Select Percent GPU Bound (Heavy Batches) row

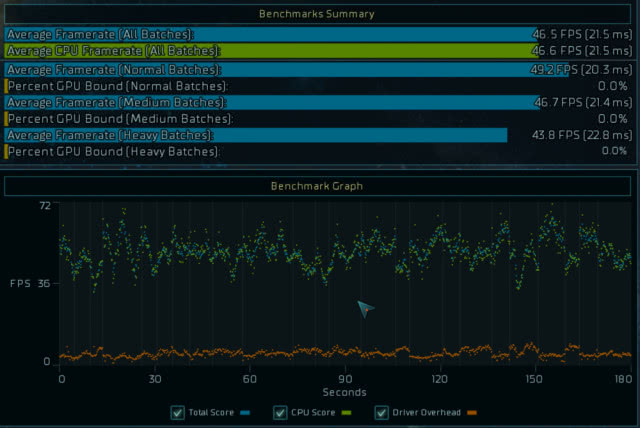click(x=318, y=151)
